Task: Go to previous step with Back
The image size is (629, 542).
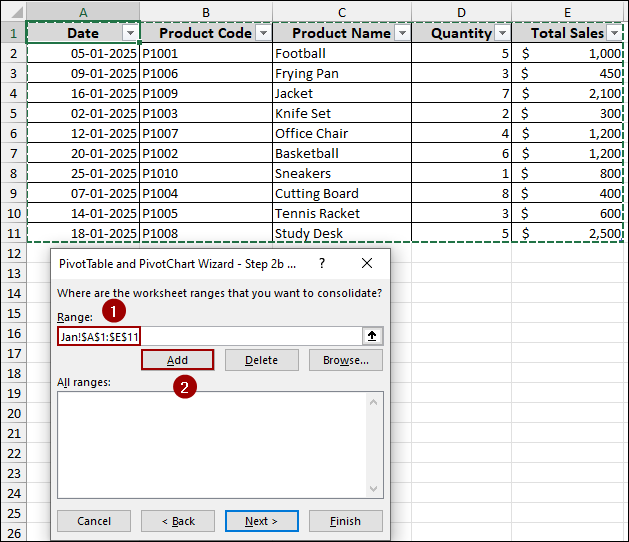Action: pyautogui.click(x=178, y=521)
